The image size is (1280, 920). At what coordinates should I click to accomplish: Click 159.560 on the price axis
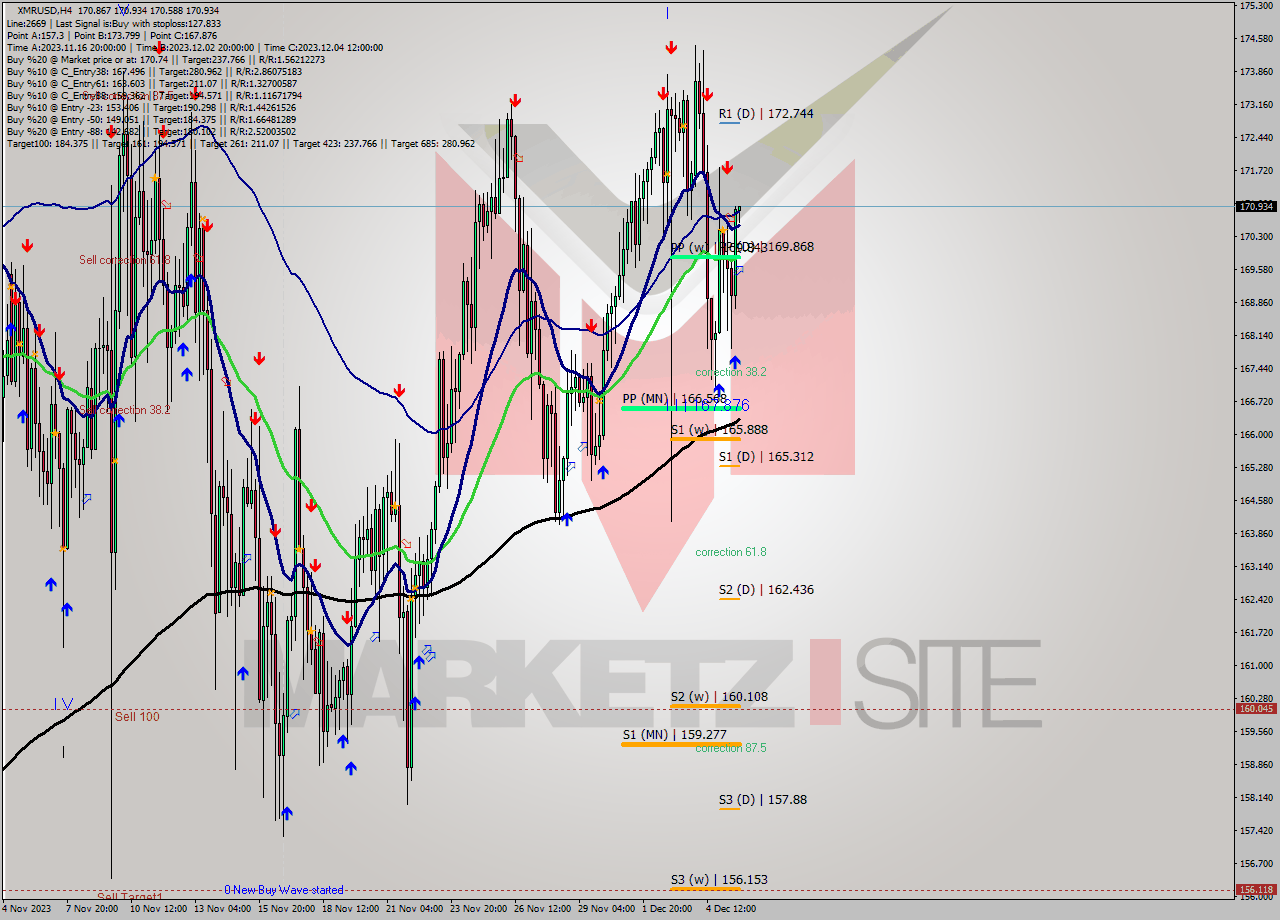pos(1256,732)
